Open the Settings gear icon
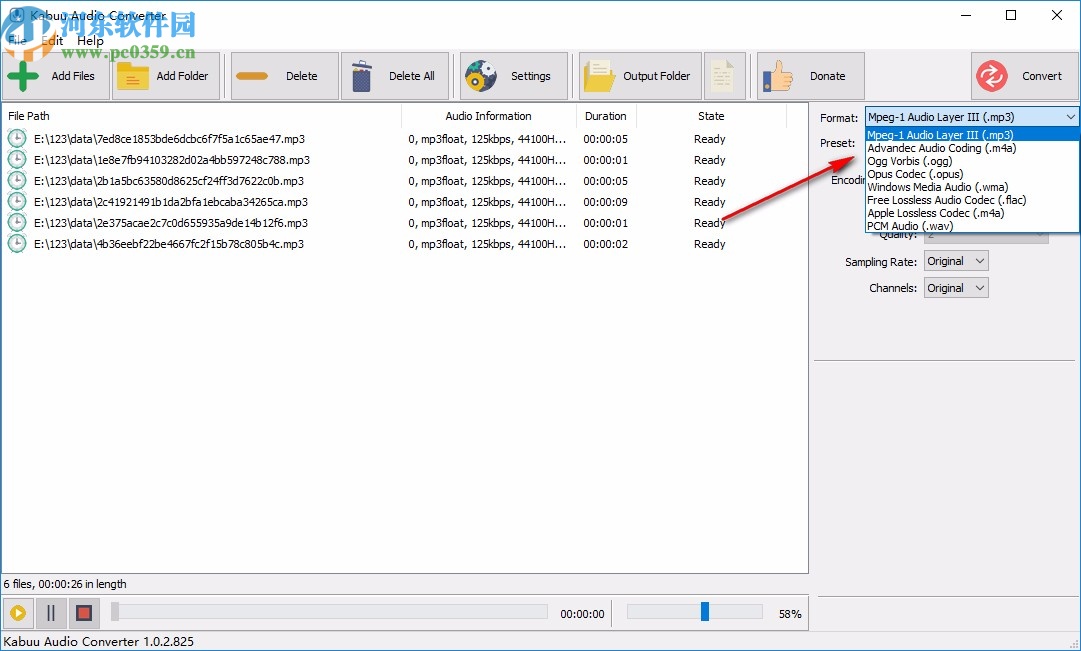Screen dimensions: 1081x651 click(x=482, y=75)
